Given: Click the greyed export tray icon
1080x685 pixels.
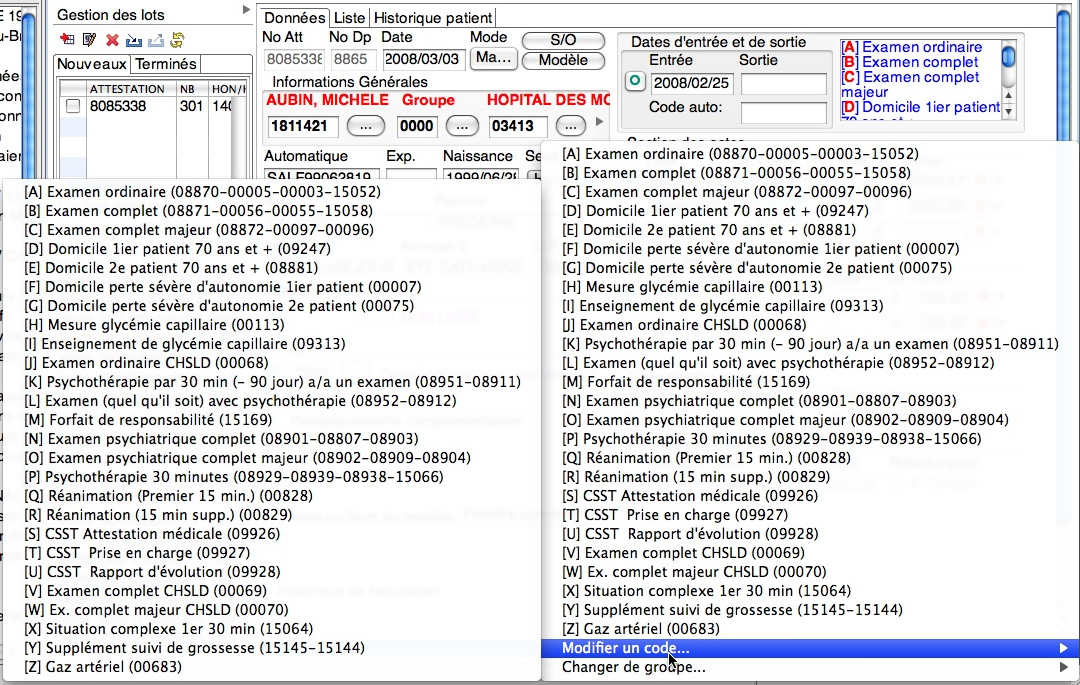Looking at the screenshot, I should tap(156, 40).
